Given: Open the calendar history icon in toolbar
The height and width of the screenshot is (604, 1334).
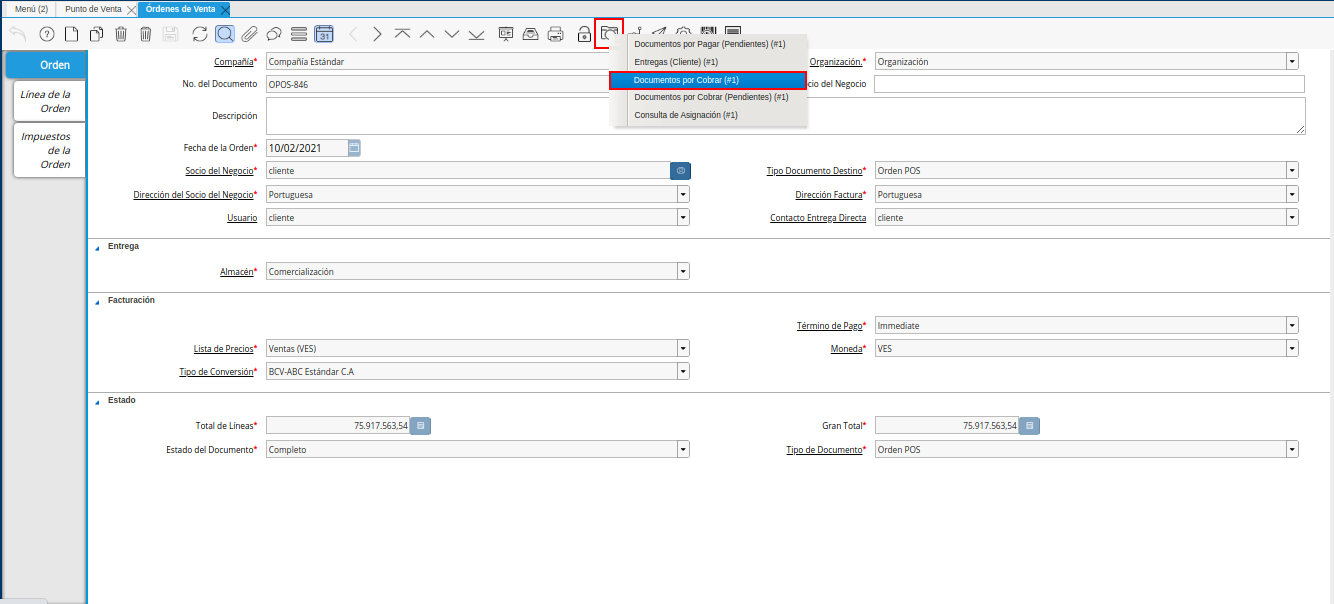Looking at the screenshot, I should point(324,34).
